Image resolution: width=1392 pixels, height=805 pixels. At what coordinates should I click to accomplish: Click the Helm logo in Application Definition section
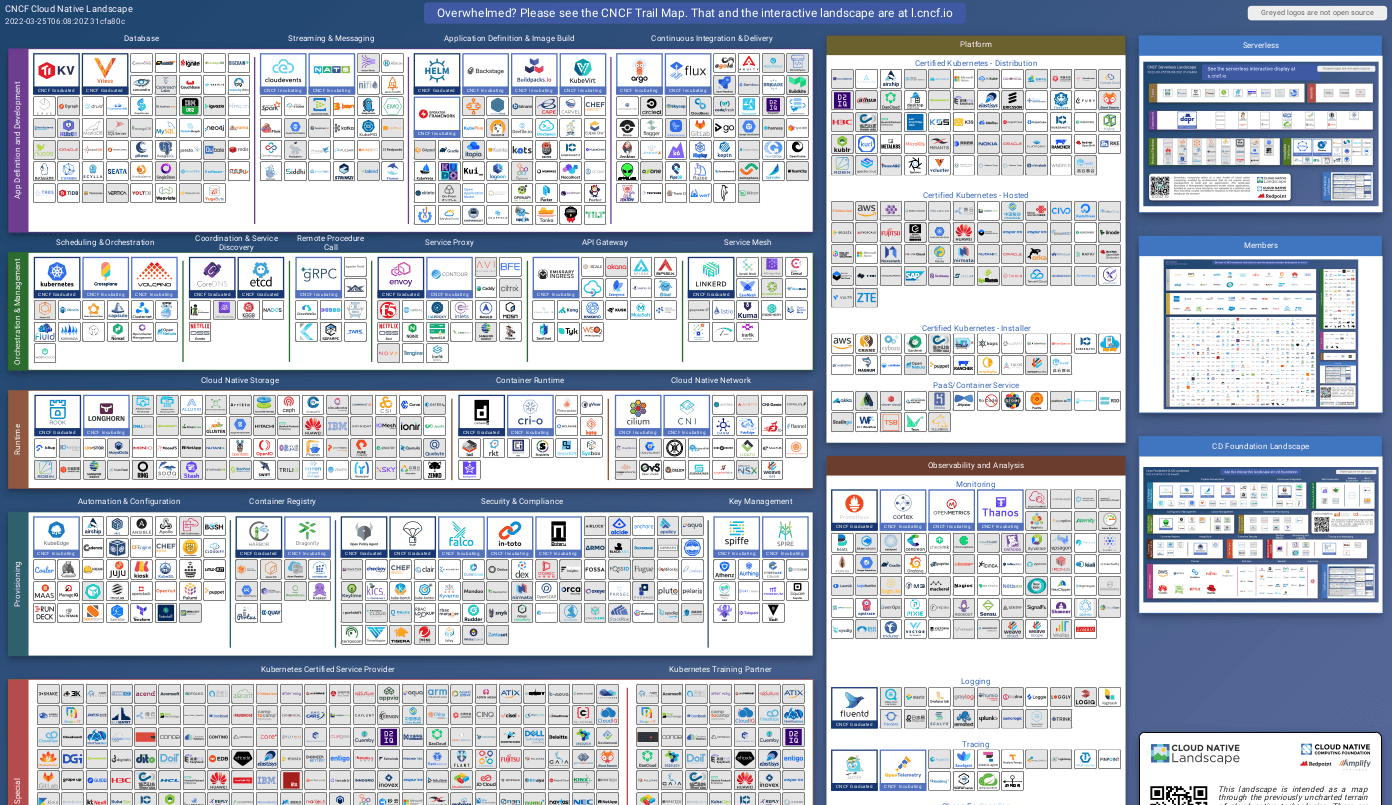coord(438,70)
